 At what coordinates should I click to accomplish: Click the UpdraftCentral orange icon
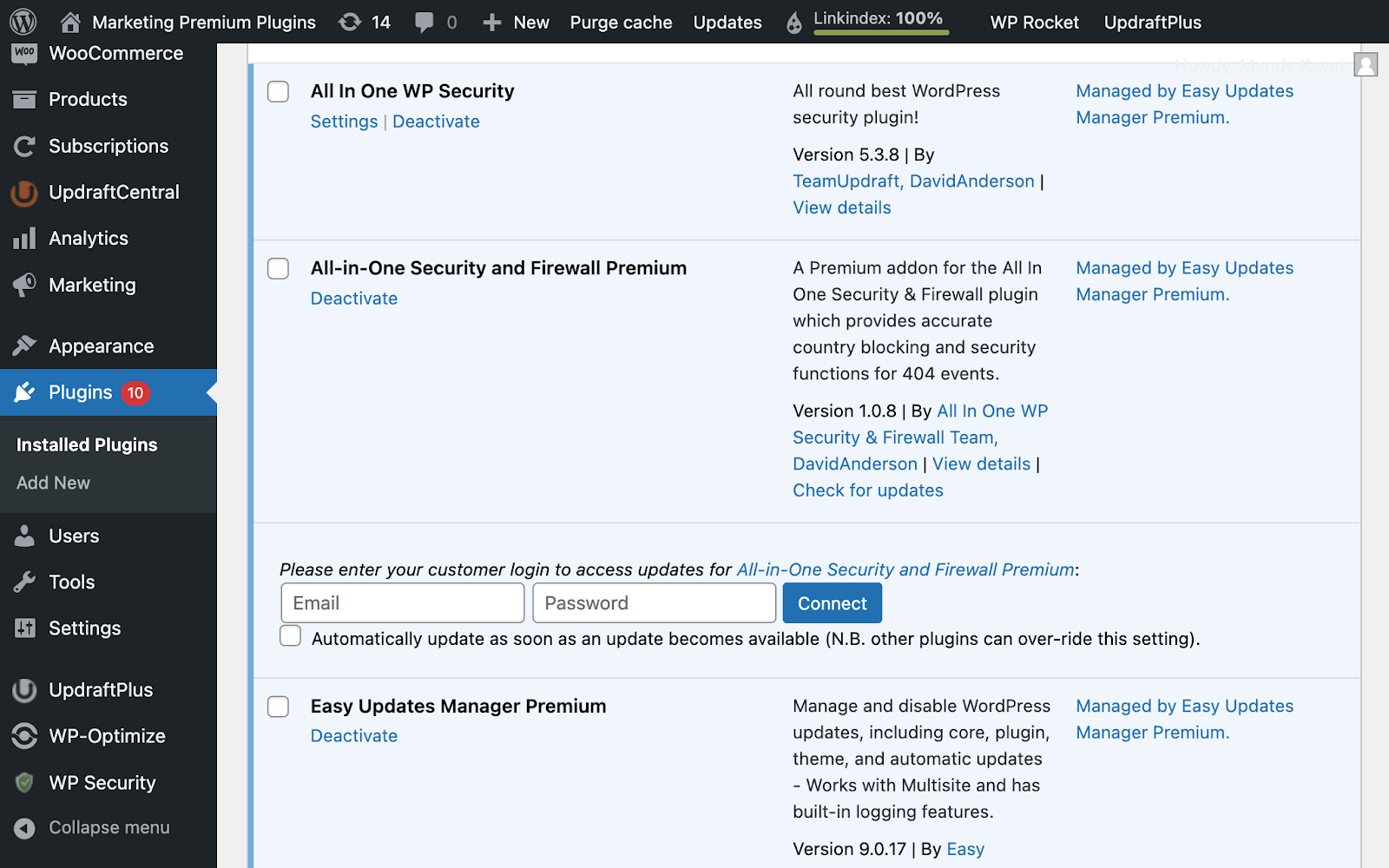pyautogui.click(x=24, y=193)
